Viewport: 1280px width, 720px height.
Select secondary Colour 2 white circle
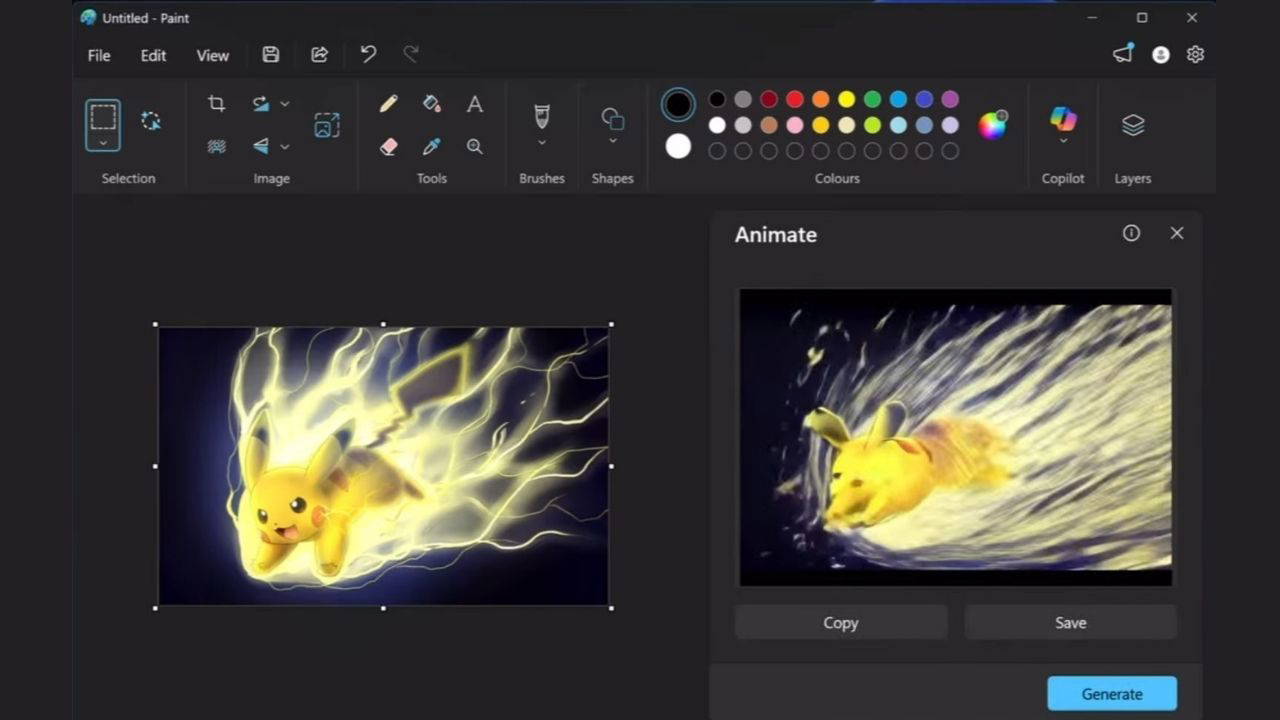point(678,147)
